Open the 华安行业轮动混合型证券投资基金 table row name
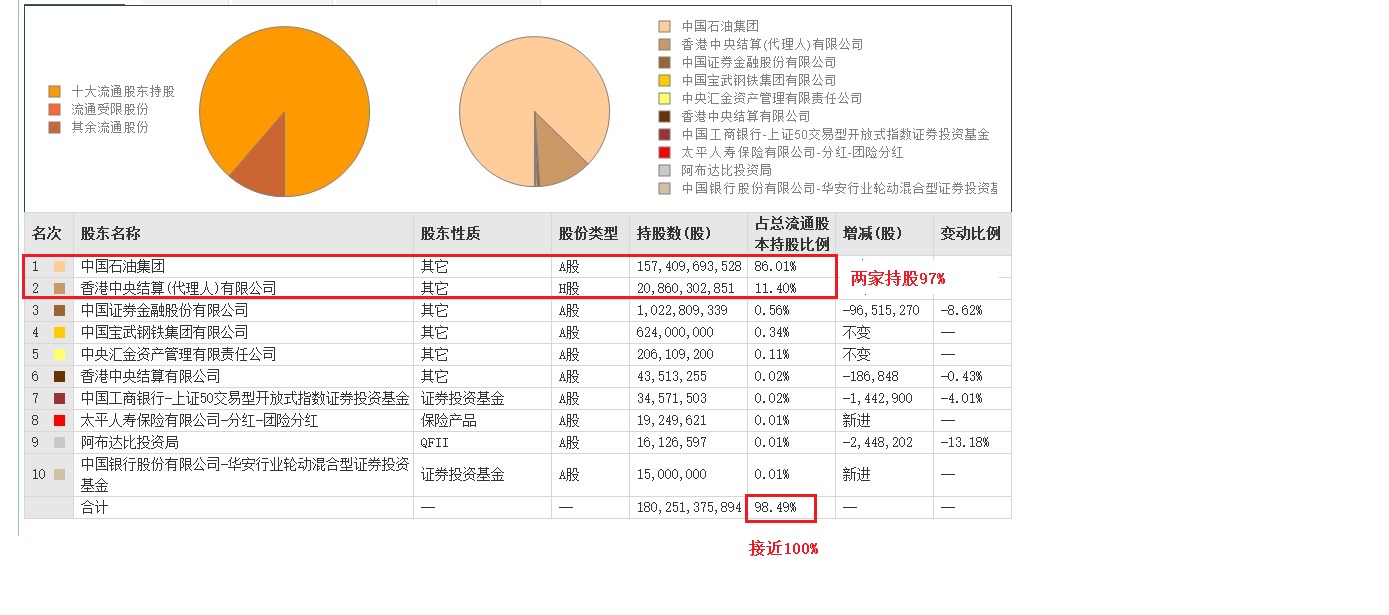Viewport: 1389px width, 615px height. [x=245, y=474]
